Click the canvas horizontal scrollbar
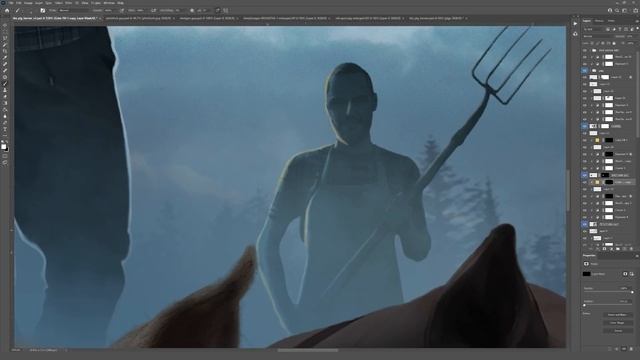Screen dimensions: 640x360 point(308,350)
